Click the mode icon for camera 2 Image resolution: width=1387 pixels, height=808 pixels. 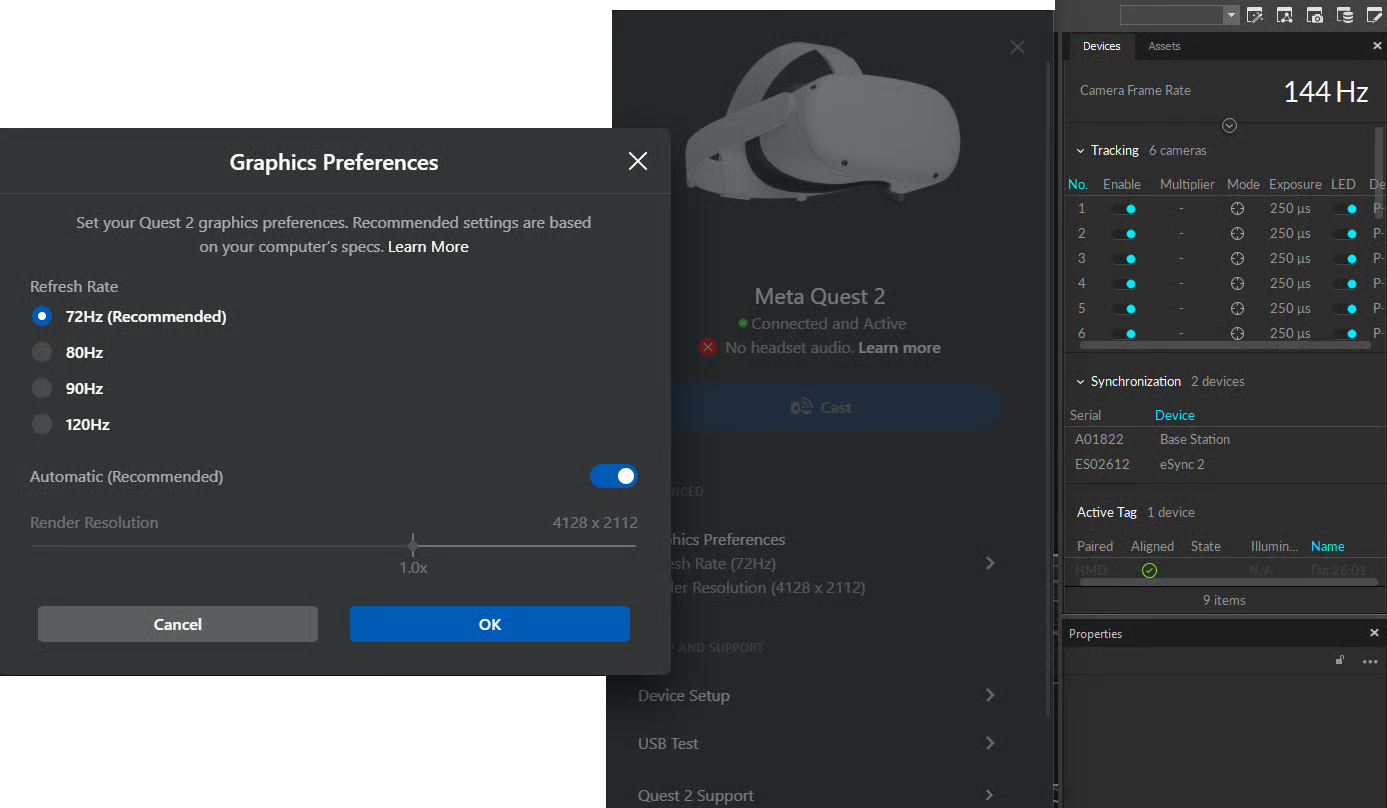(1237, 233)
